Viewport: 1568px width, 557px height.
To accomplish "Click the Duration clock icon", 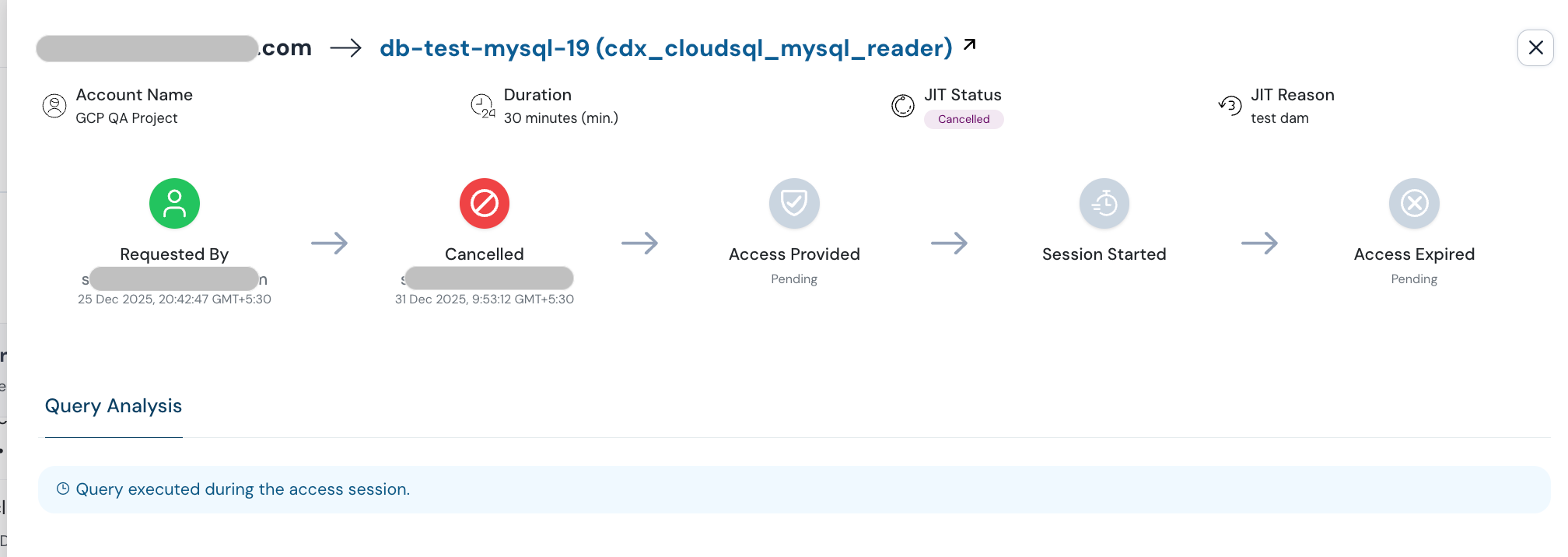I will [x=482, y=106].
